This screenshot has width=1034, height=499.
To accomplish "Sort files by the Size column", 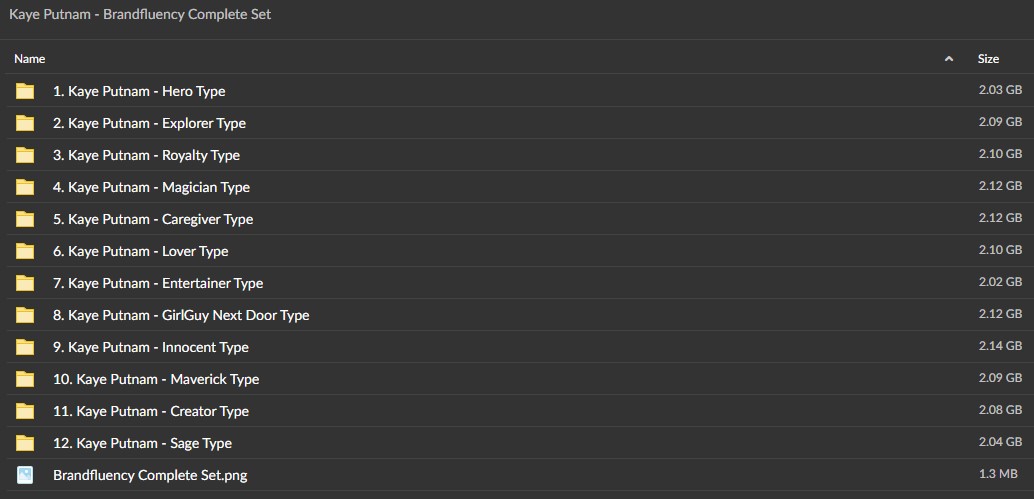I will (988, 59).
